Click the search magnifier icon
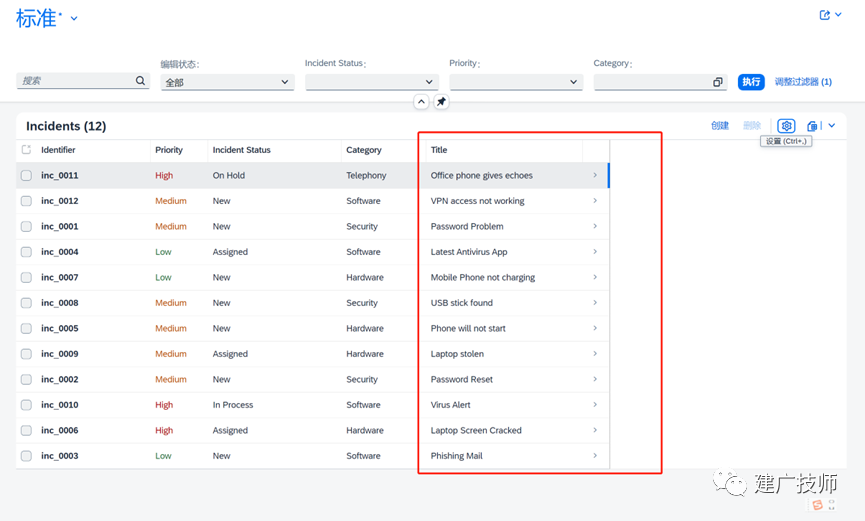 coord(141,81)
